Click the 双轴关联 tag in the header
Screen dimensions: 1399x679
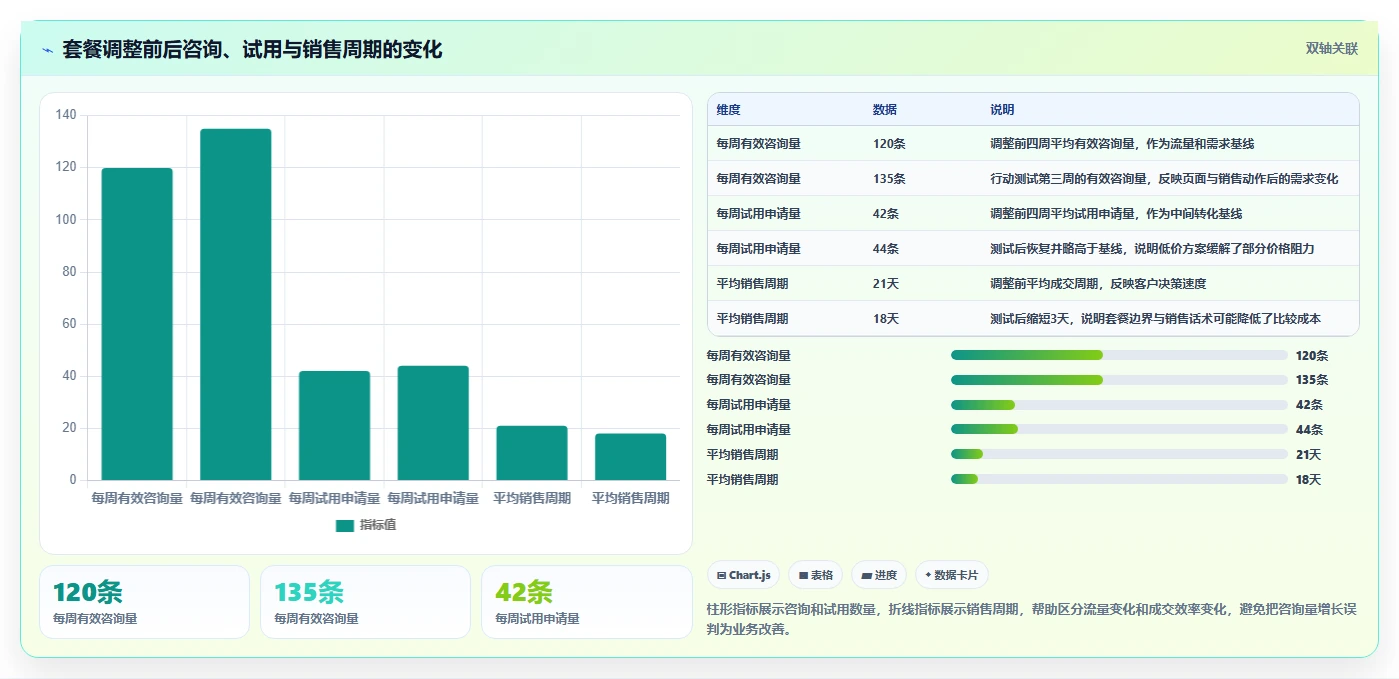click(x=1331, y=48)
